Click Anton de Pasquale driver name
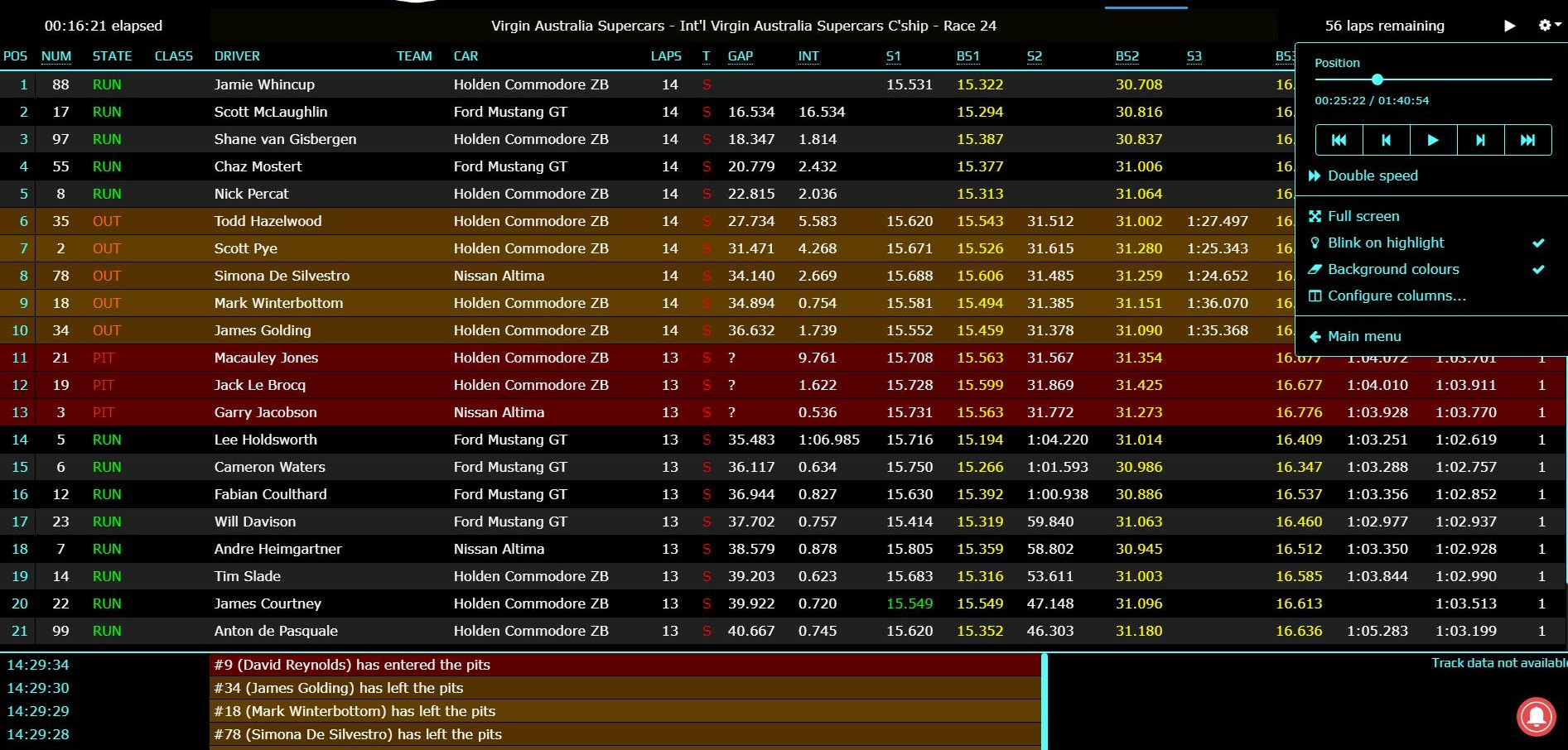Viewport: 1568px width, 750px height. pos(276,631)
